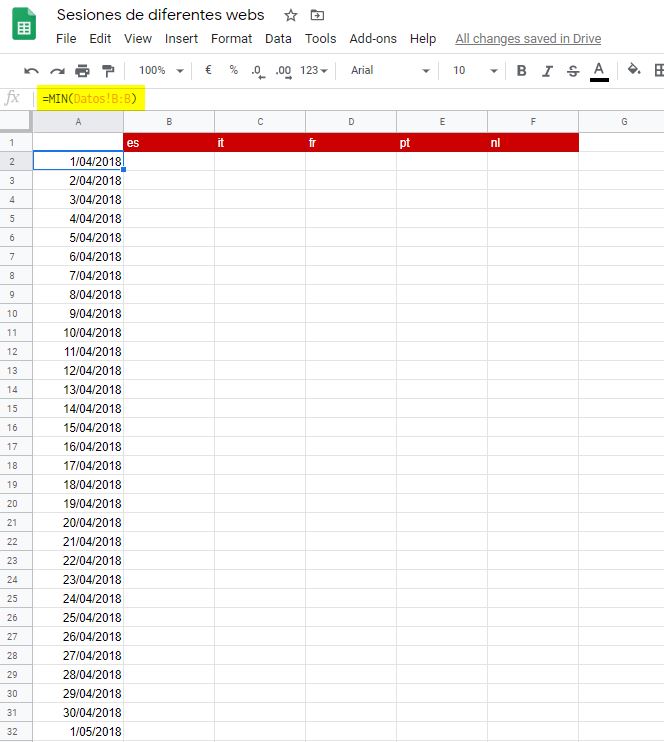The image size is (664, 742).
Task: Click the undo arrow icon
Action: click(x=31, y=71)
